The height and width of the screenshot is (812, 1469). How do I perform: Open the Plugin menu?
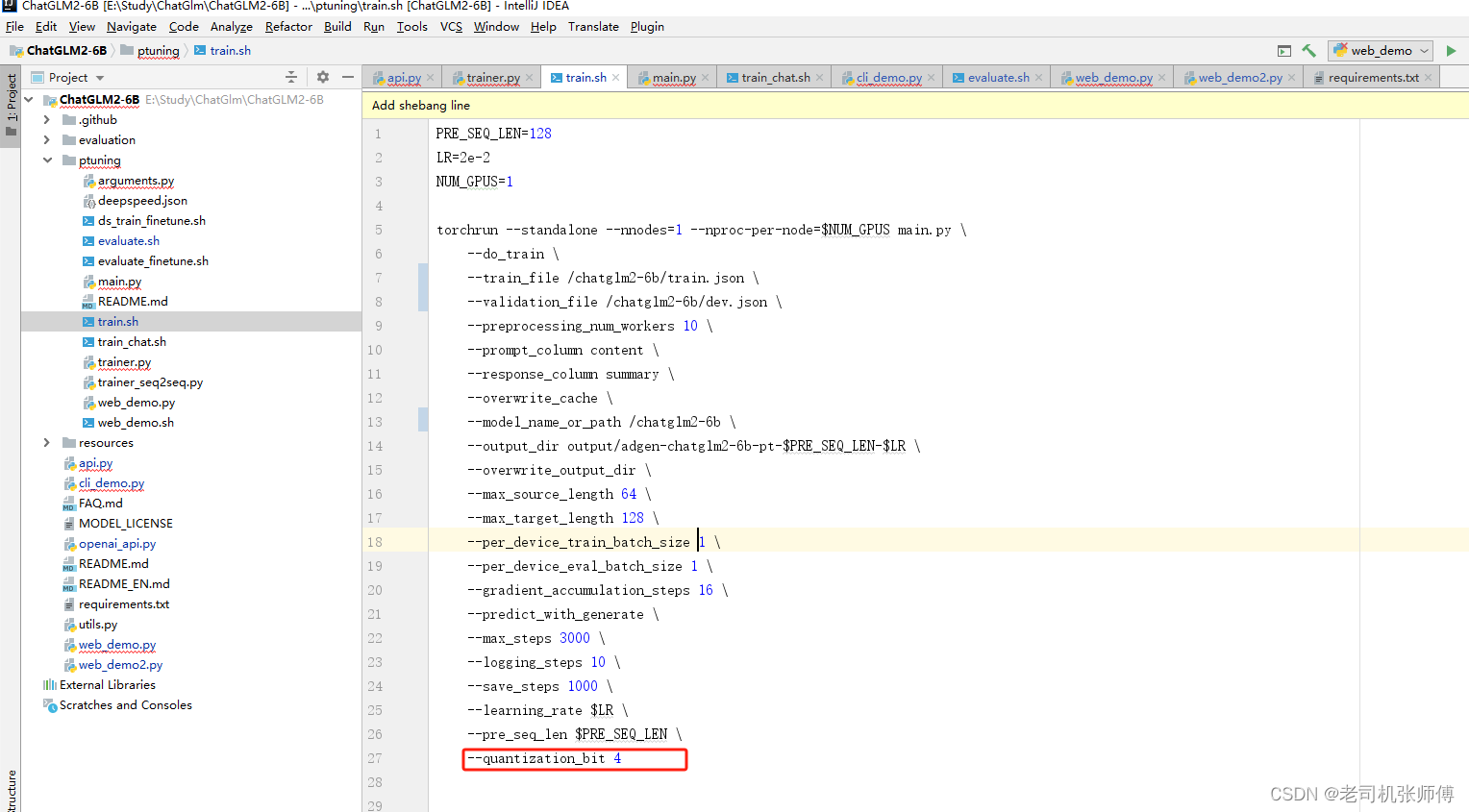click(647, 27)
